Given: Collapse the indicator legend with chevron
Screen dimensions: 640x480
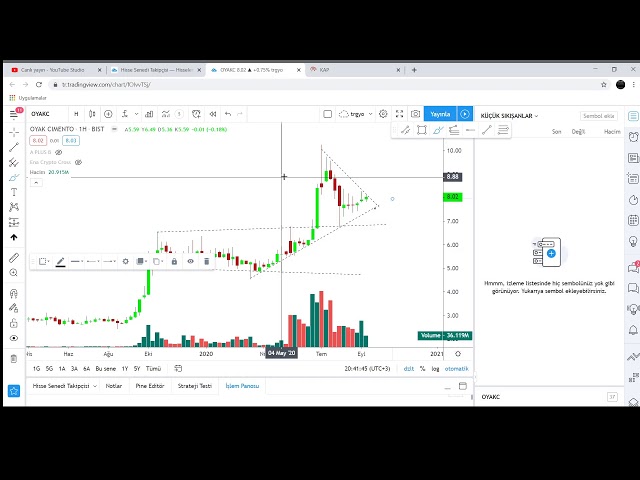Looking at the screenshot, I should point(36,182).
